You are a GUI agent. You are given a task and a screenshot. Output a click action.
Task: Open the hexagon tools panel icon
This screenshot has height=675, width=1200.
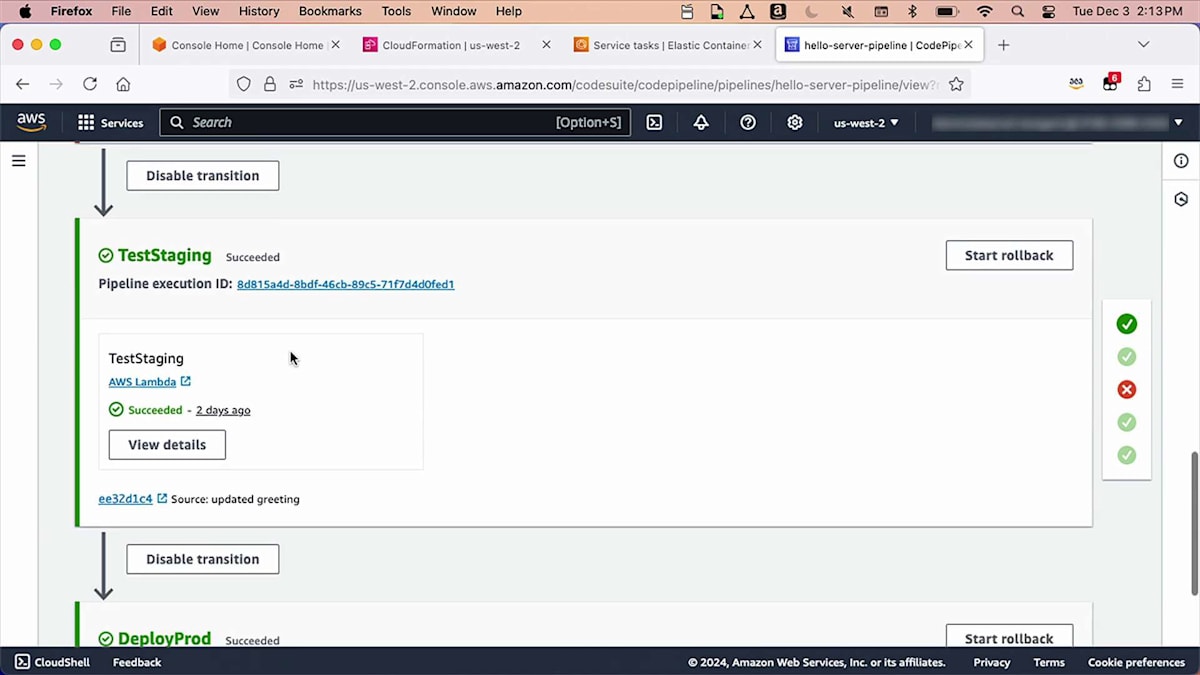1181,199
